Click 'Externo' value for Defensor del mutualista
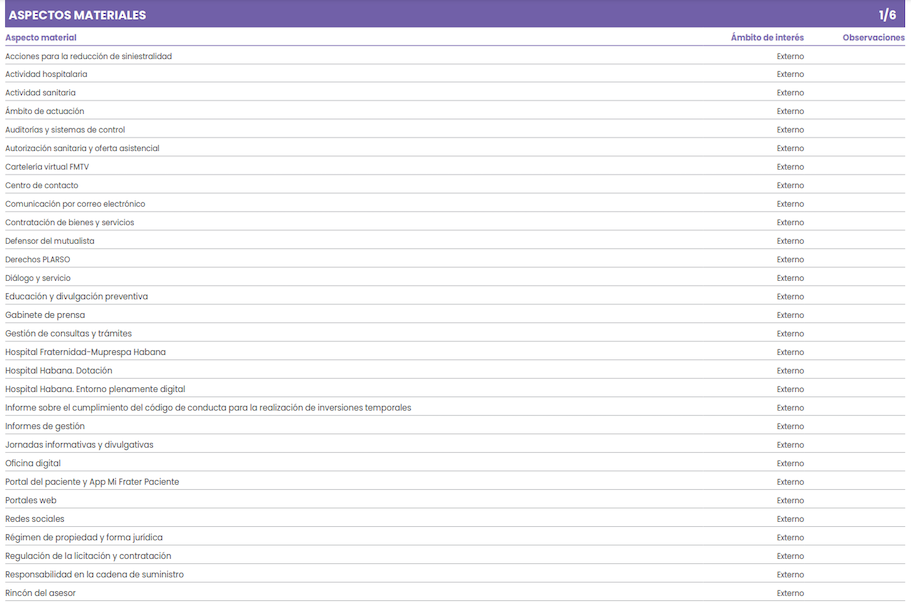The height and width of the screenshot is (606, 911). (x=790, y=241)
